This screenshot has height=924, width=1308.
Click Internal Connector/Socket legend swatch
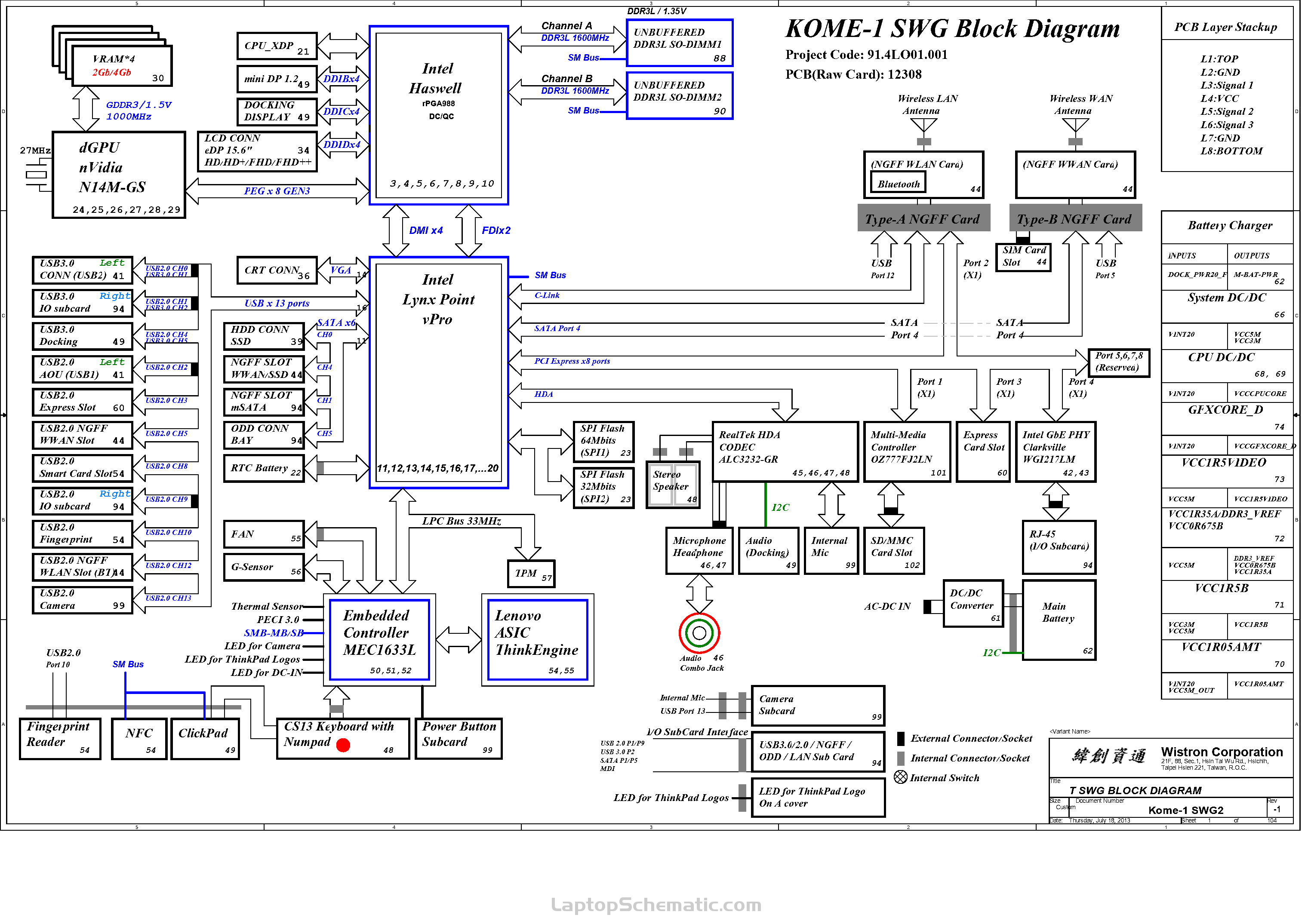coord(901,758)
